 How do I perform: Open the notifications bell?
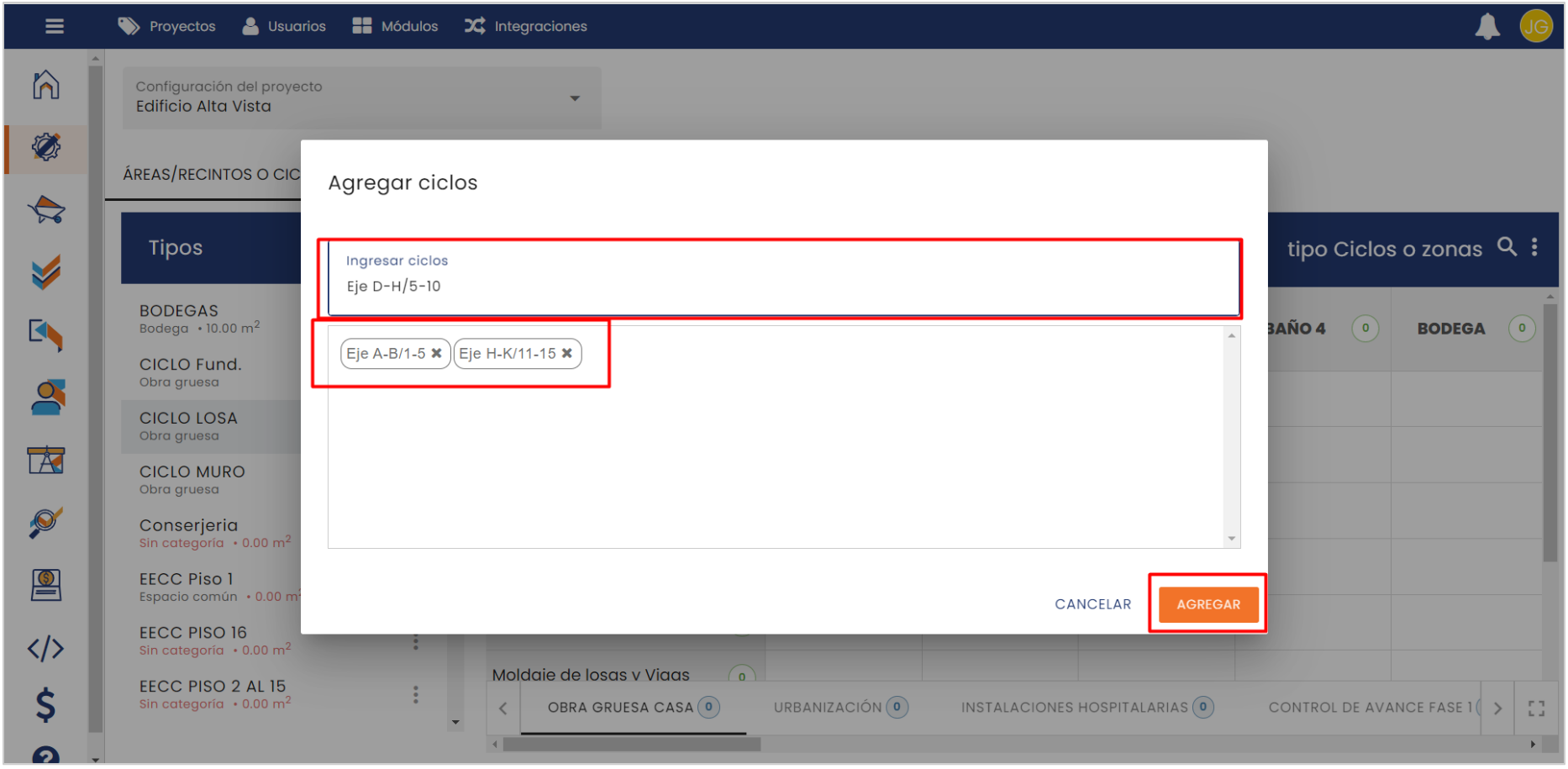click(x=1487, y=27)
